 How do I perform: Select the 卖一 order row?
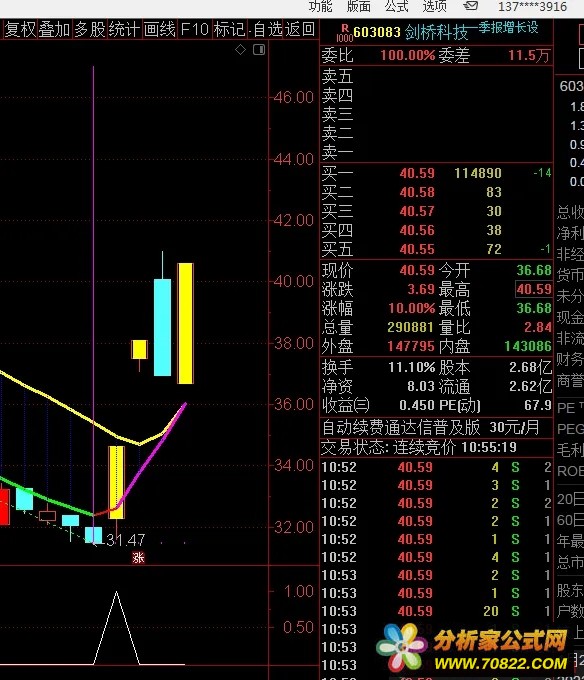coord(436,152)
